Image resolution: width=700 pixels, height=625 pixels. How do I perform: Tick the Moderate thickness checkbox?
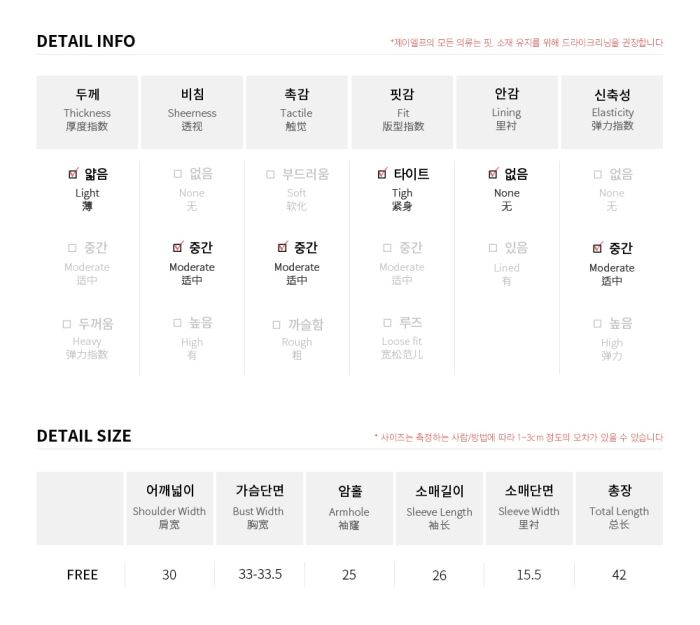[72, 248]
